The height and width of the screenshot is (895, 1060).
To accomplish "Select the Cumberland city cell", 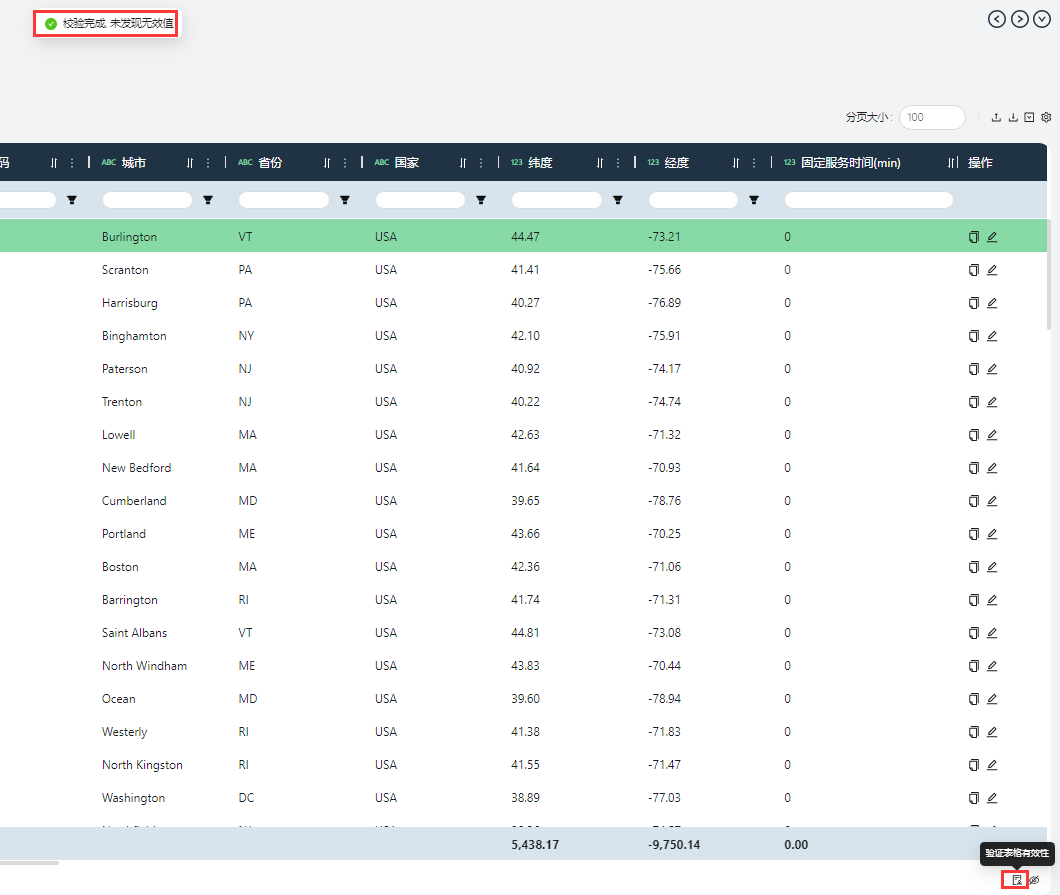I will (134, 501).
